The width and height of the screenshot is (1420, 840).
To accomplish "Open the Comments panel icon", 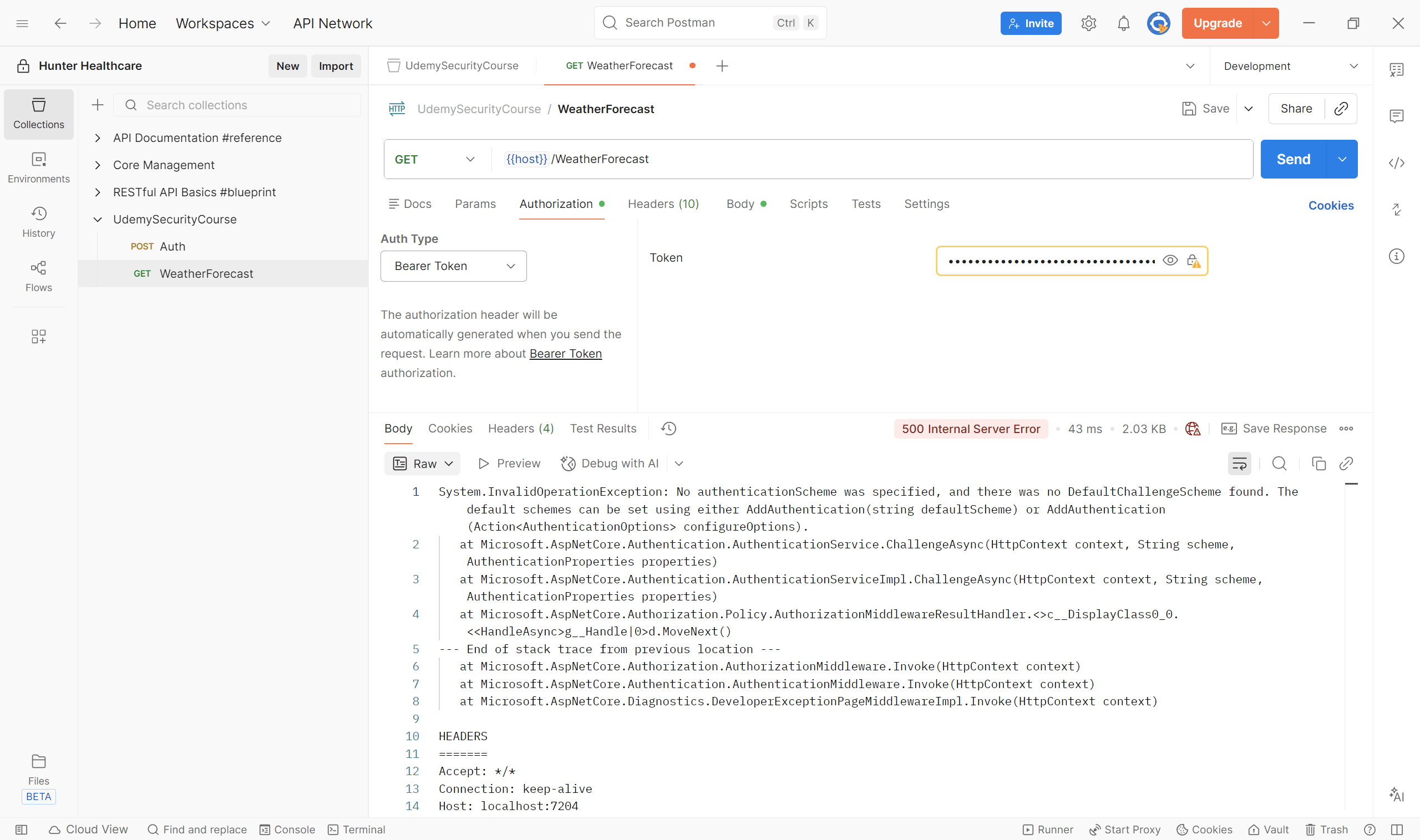I will [x=1396, y=116].
